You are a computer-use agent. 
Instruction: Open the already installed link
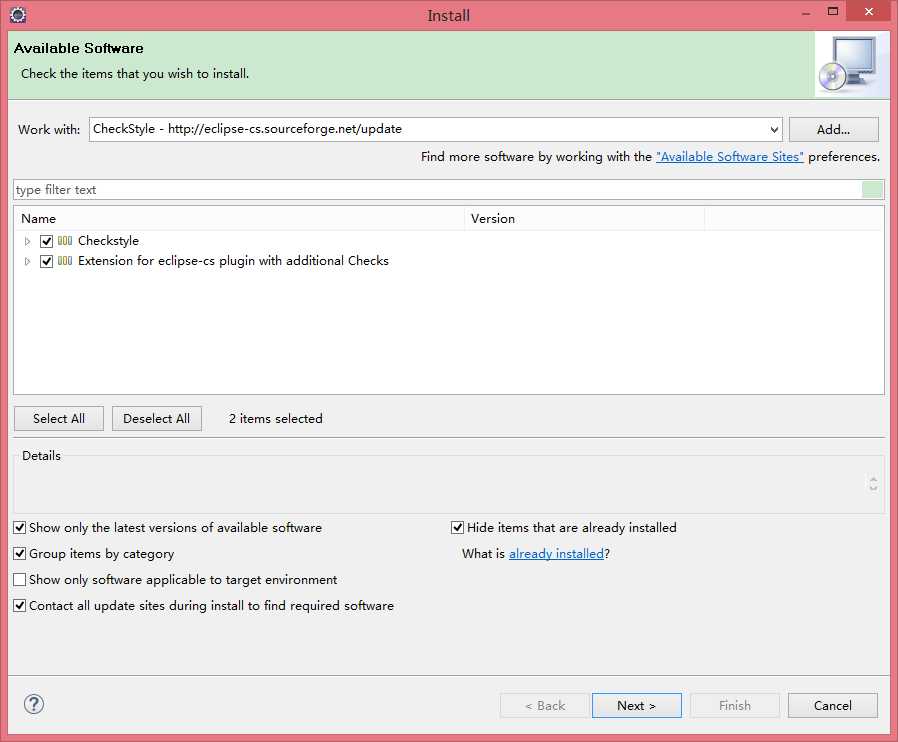point(556,554)
